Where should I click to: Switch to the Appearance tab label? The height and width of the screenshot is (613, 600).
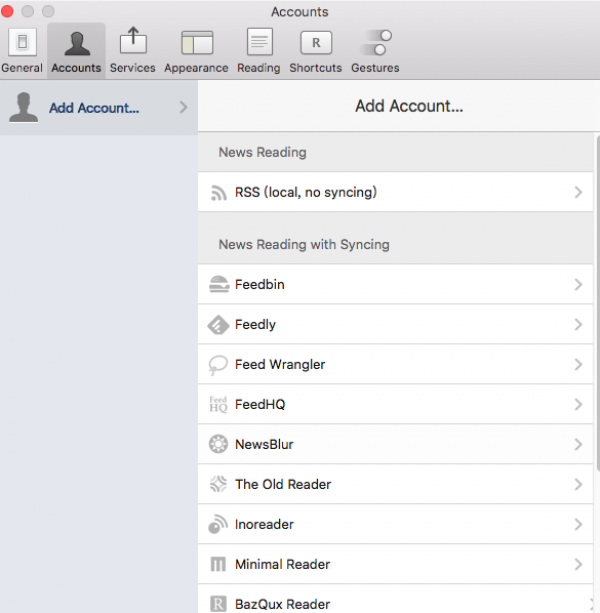click(196, 68)
